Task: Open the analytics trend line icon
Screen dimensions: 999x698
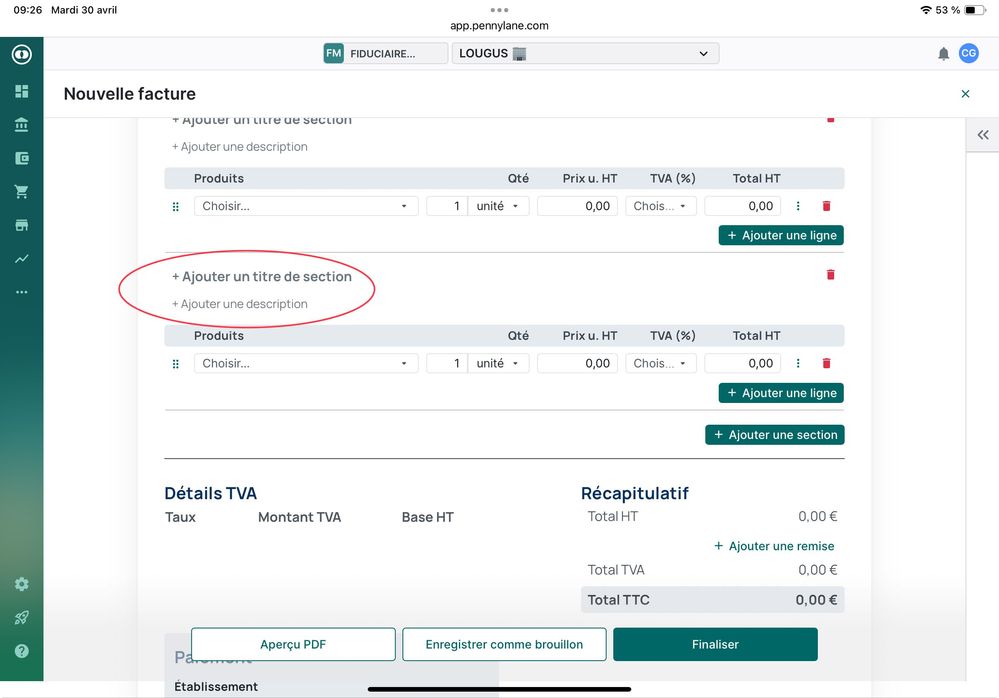Action: pos(21,259)
